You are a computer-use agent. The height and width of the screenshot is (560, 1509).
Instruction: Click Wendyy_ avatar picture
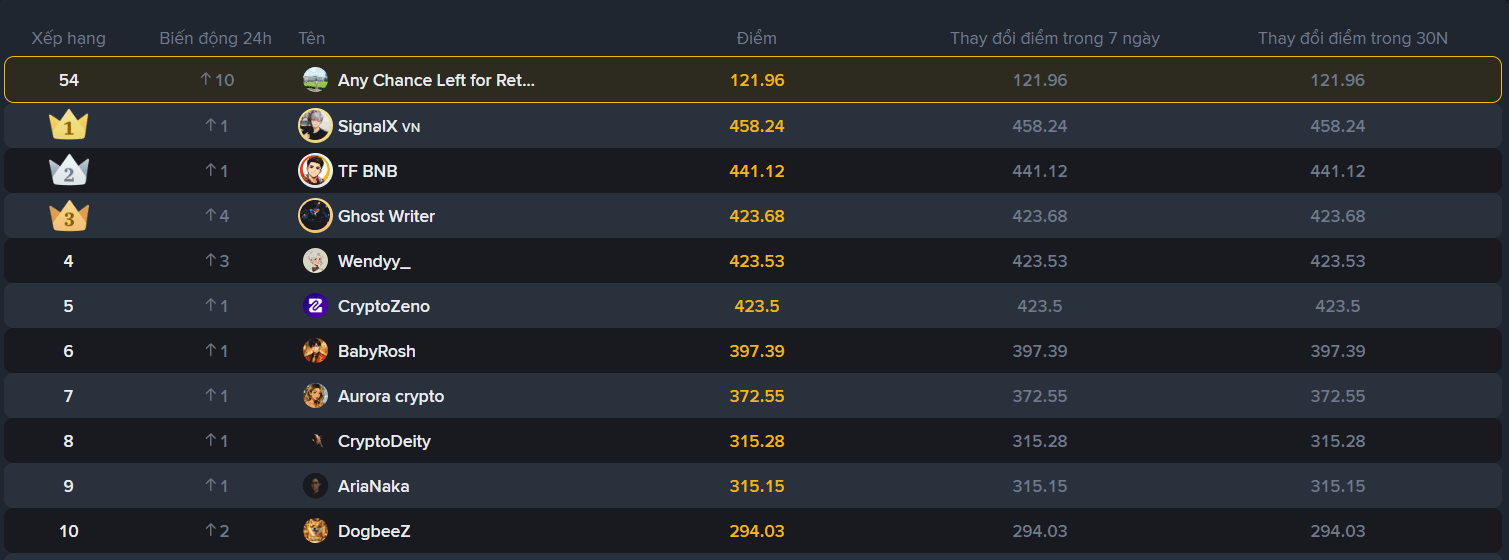(x=315, y=261)
